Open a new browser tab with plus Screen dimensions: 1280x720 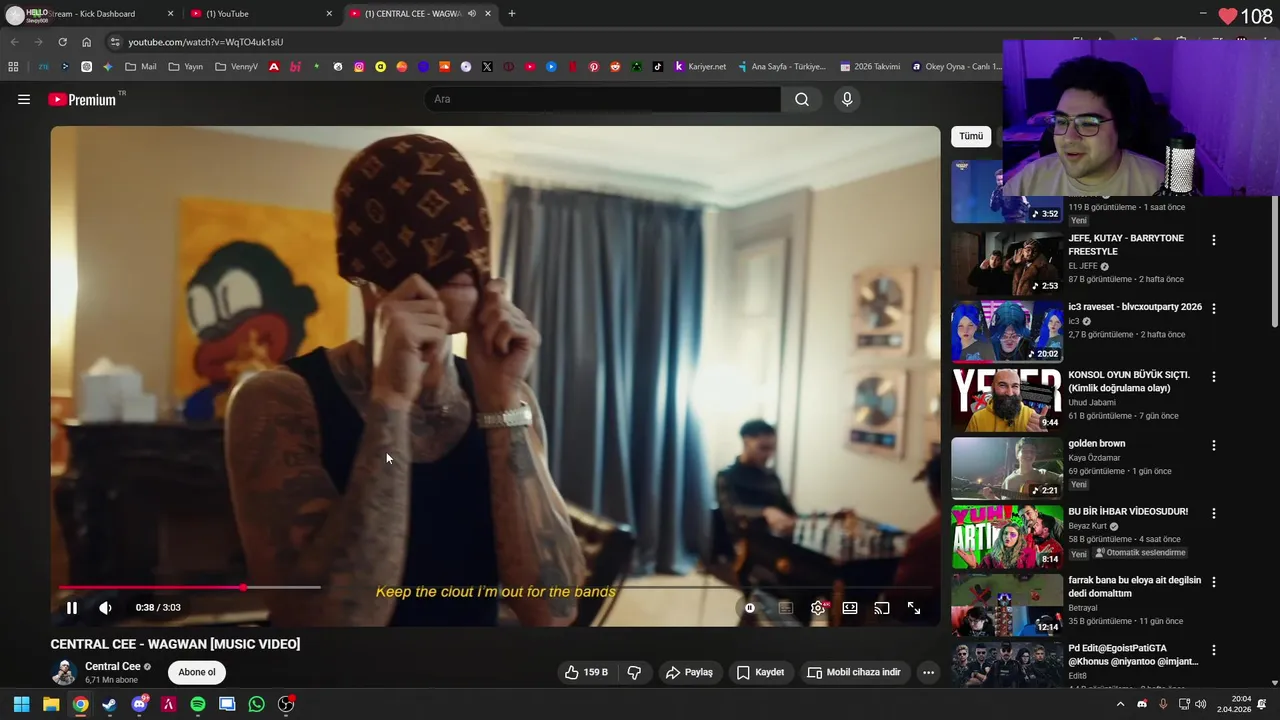512,14
